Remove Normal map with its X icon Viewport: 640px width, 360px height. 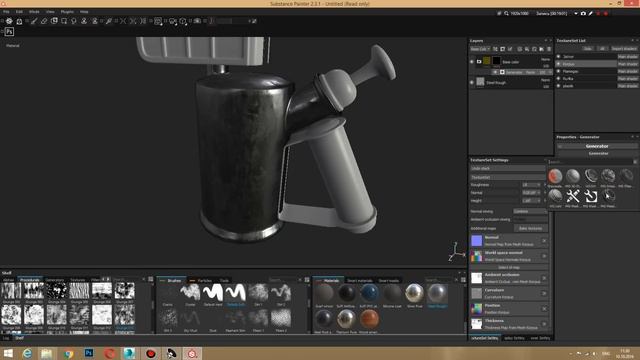(544, 241)
